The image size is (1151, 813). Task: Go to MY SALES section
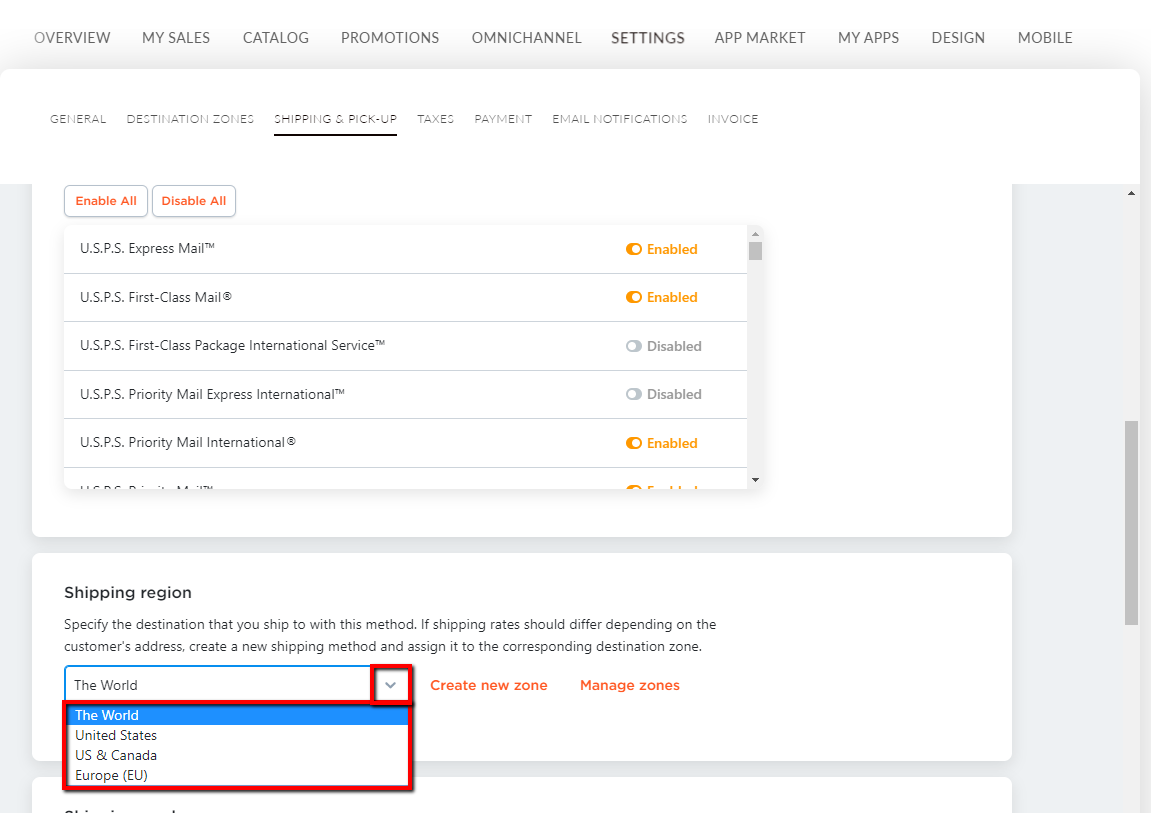pos(176,37)
